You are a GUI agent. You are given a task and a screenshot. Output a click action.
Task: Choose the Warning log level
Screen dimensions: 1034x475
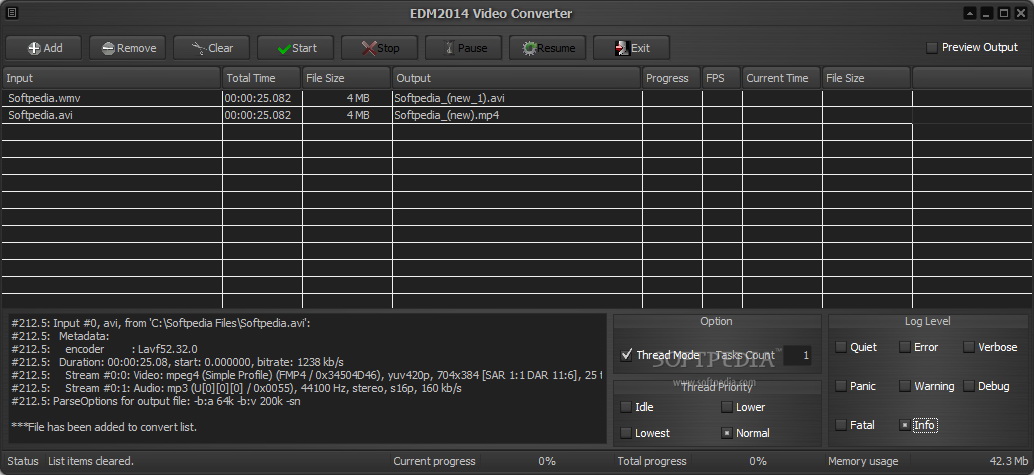(905, 386)
